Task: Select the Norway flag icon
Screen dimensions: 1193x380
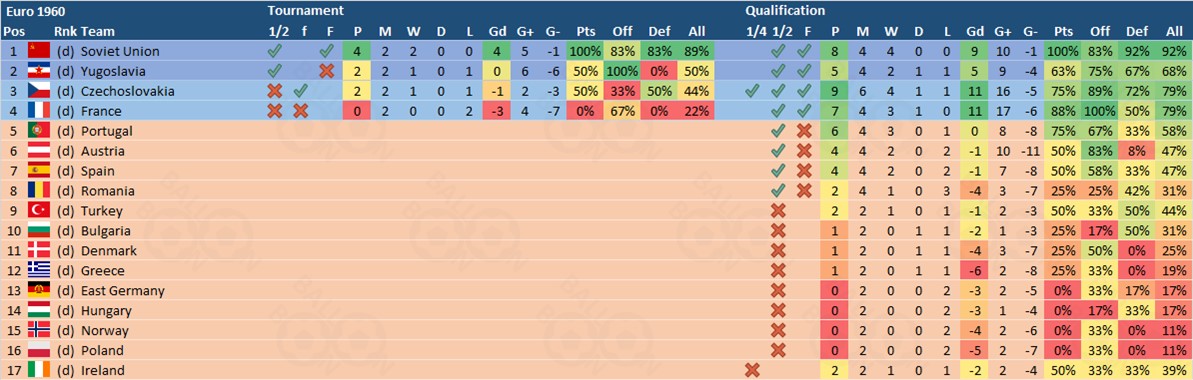Action: coord(39,331)
